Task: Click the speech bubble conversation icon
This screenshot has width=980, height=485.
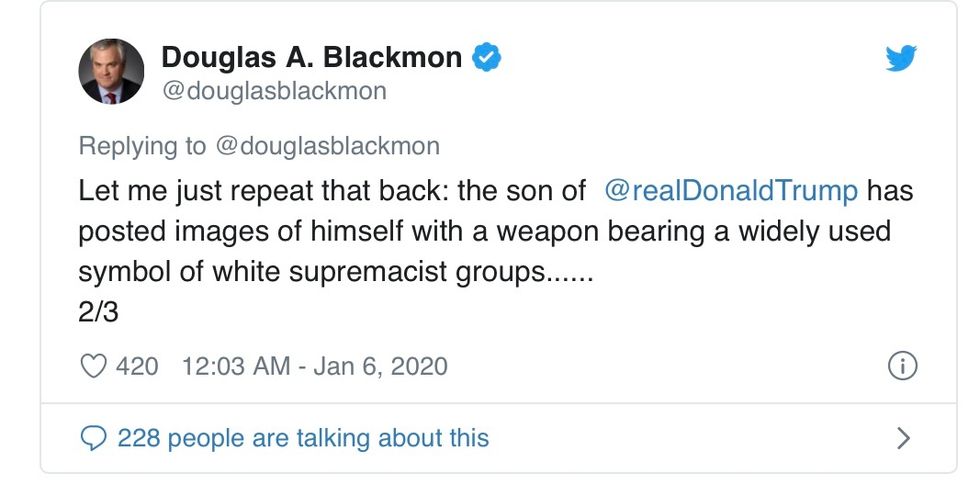Action: click(93, 438)
